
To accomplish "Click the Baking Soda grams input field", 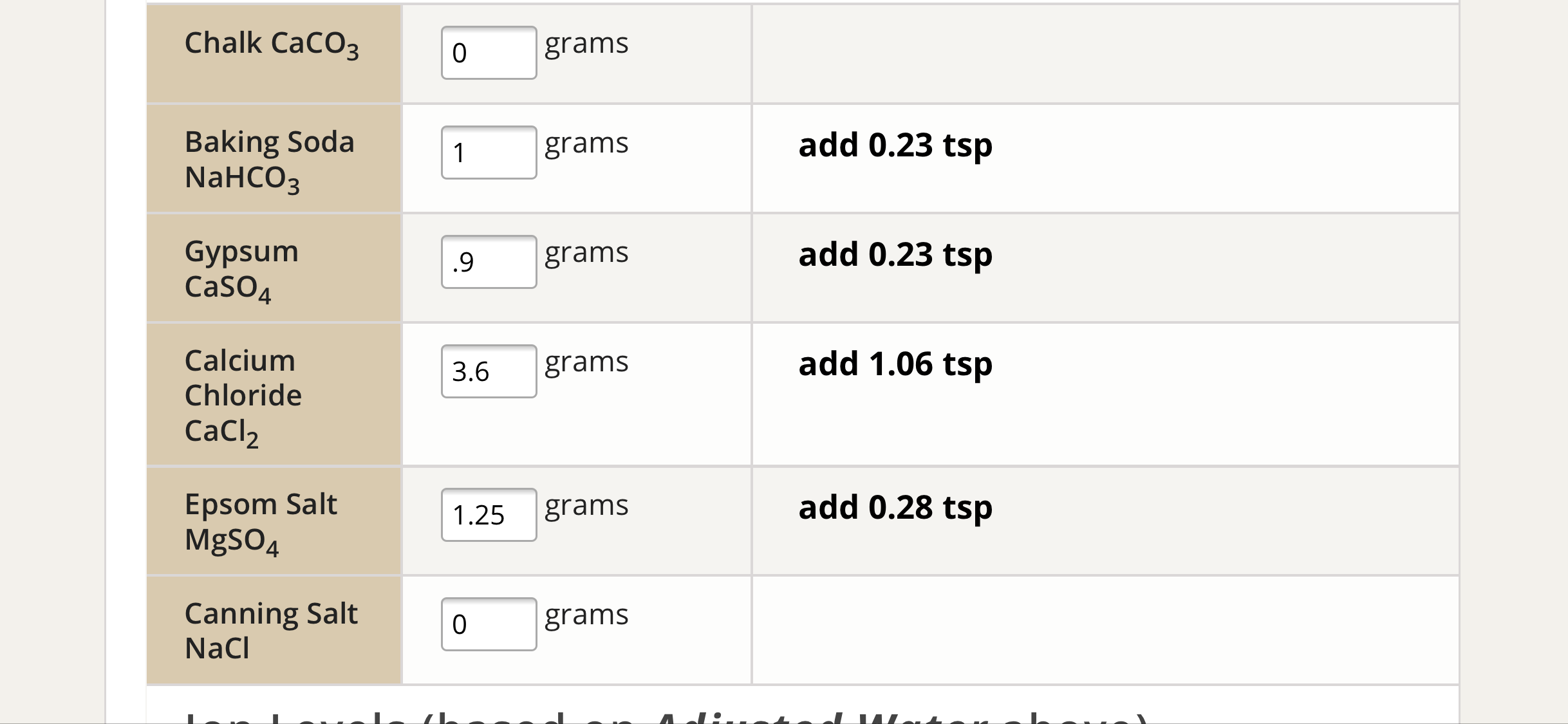I will click(489, 153).
